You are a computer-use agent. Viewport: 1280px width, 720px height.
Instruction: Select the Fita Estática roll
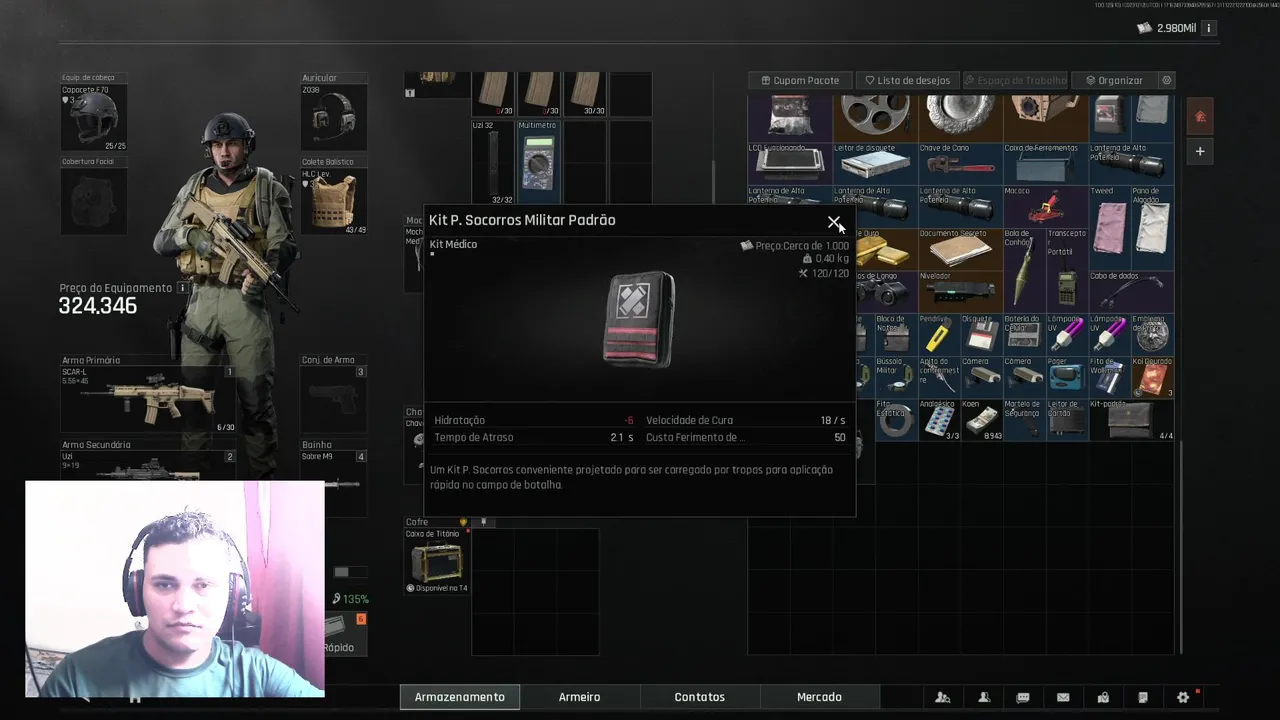[896, 420]
